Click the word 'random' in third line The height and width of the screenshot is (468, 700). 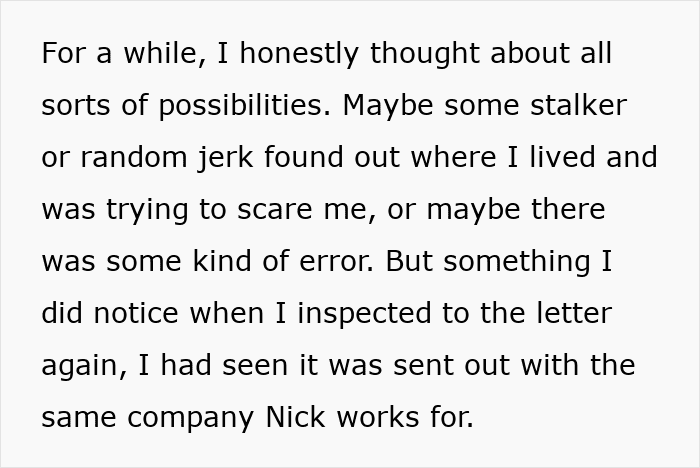pyautogui.click(x=133, y=157)
